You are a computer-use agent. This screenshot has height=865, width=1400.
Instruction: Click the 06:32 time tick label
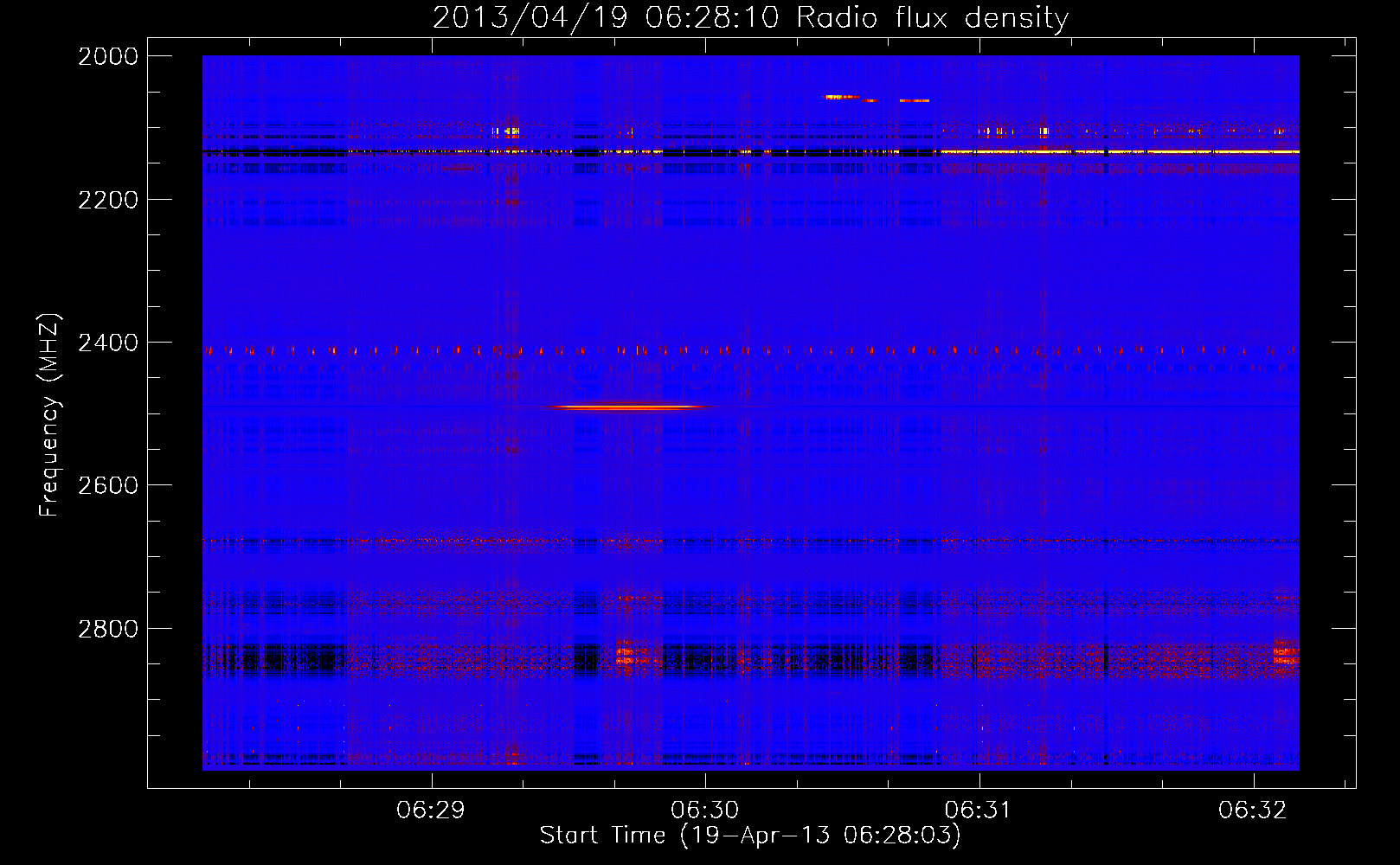1253,810
